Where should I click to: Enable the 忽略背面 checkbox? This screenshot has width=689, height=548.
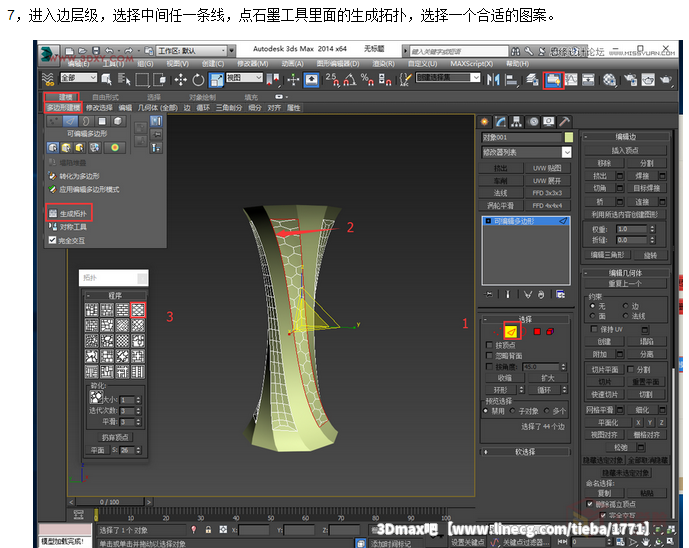[489, 355]
